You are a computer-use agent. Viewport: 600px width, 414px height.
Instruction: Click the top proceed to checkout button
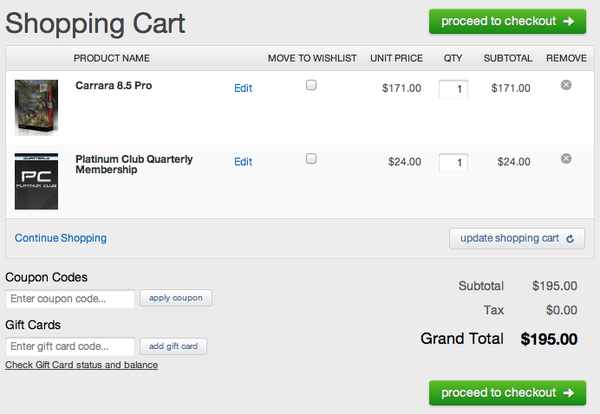(507, 21)
